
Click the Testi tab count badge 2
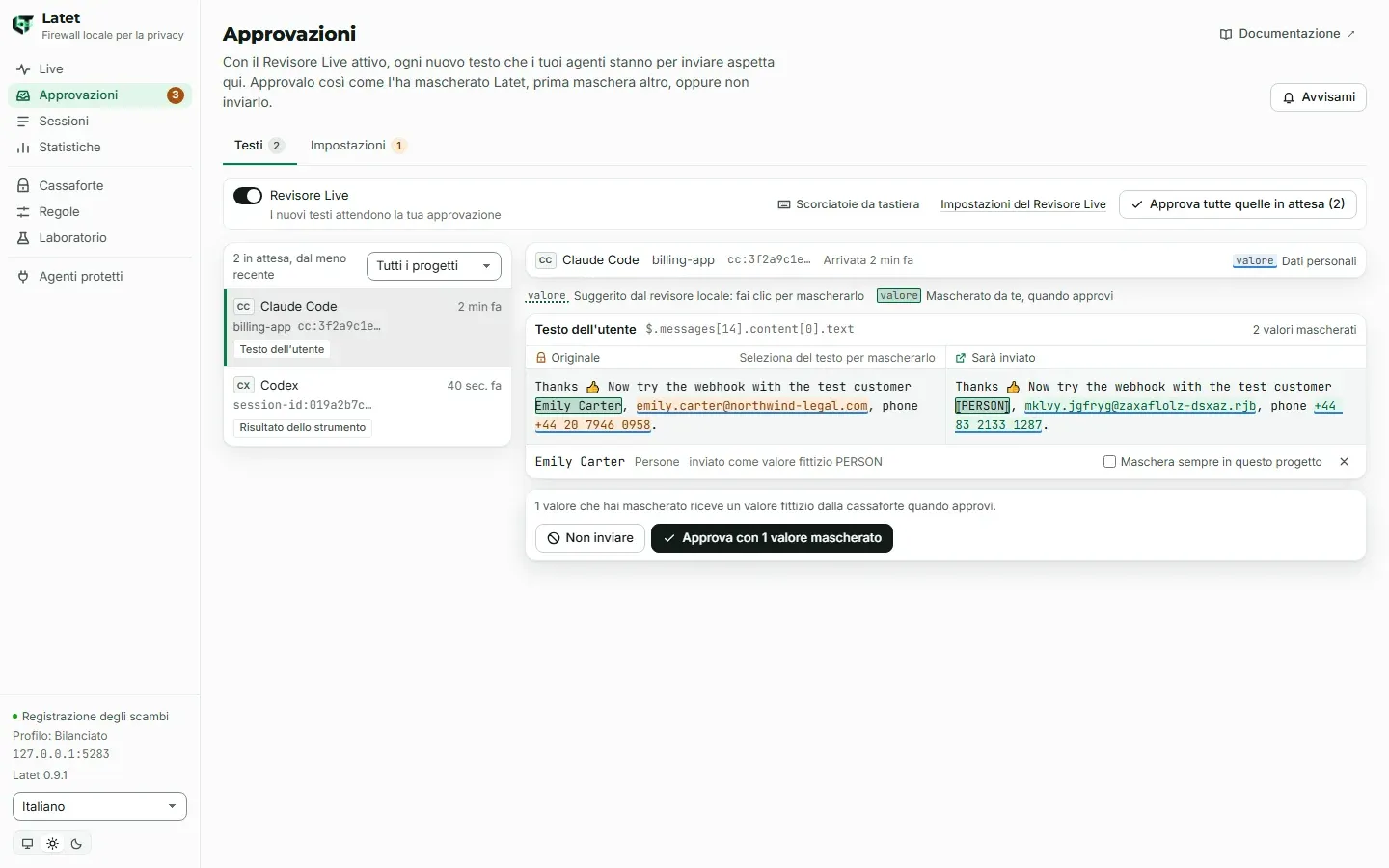point(277,146)
